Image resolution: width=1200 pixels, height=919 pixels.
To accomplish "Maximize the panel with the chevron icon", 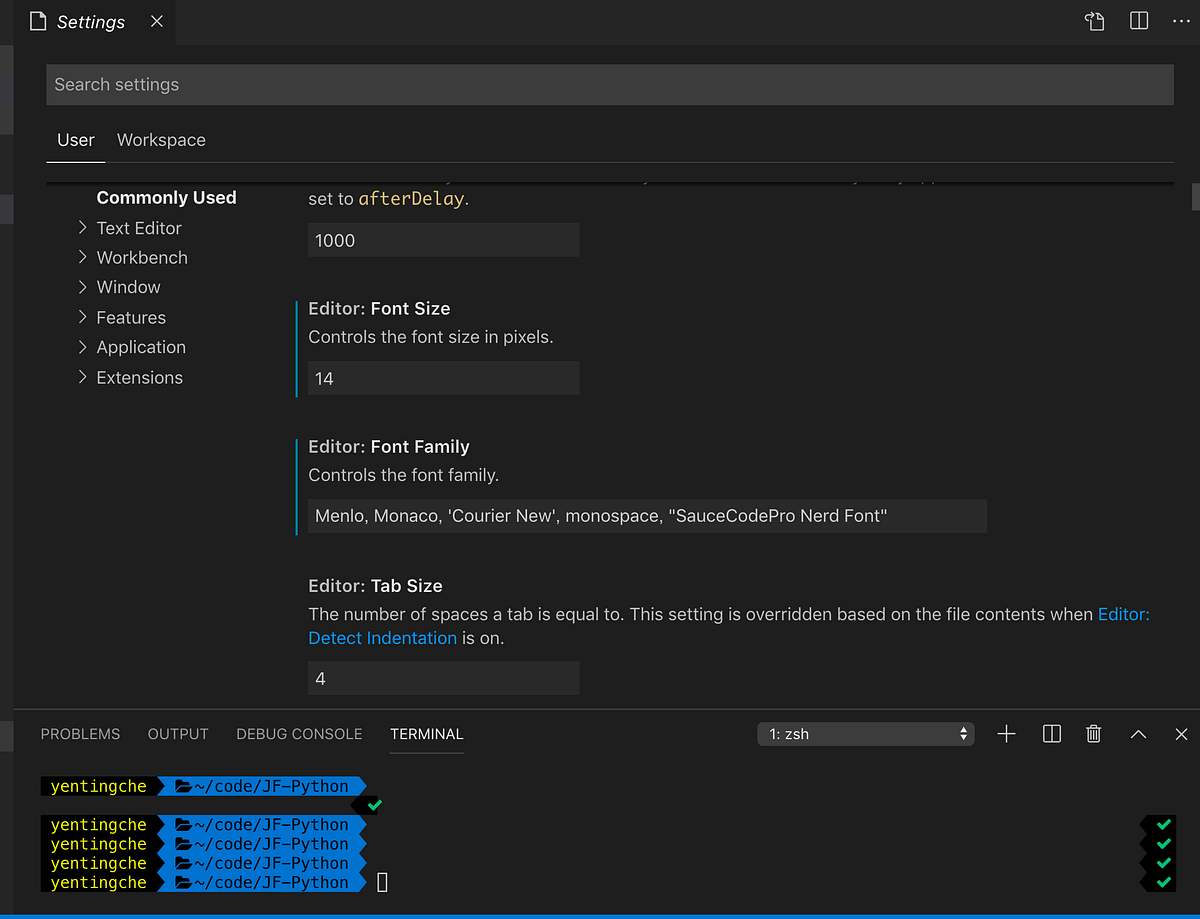I will pyautogui.click(x=1138, y=734).
